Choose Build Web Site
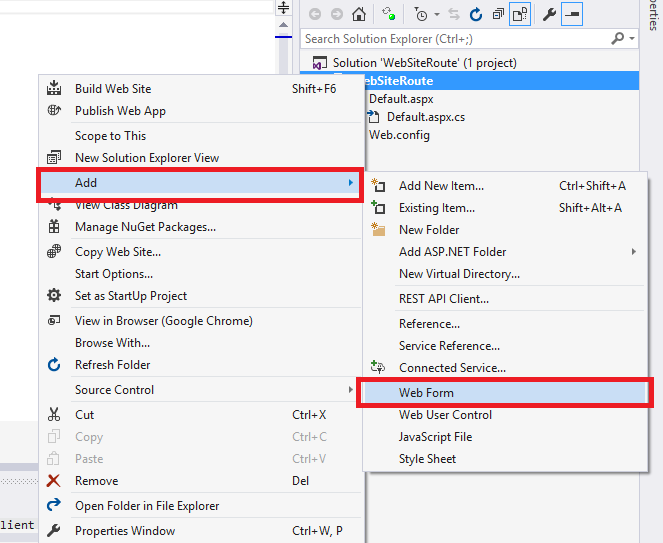The image size is (663, 543). point(200,89)
